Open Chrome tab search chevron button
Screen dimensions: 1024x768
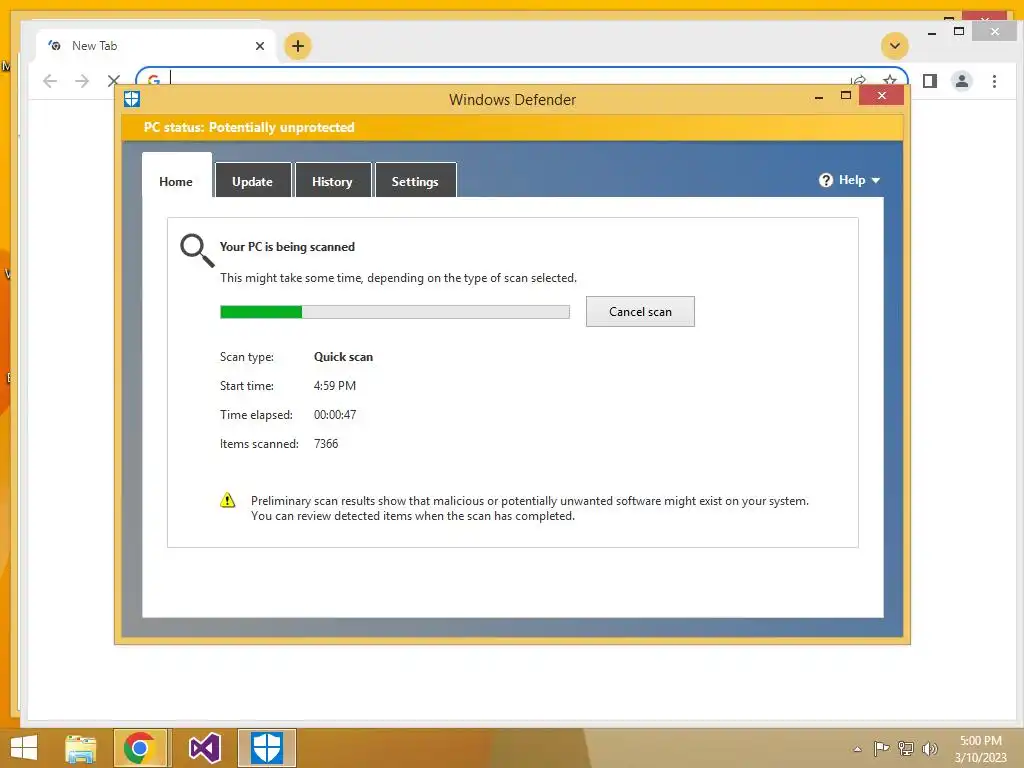895,46
